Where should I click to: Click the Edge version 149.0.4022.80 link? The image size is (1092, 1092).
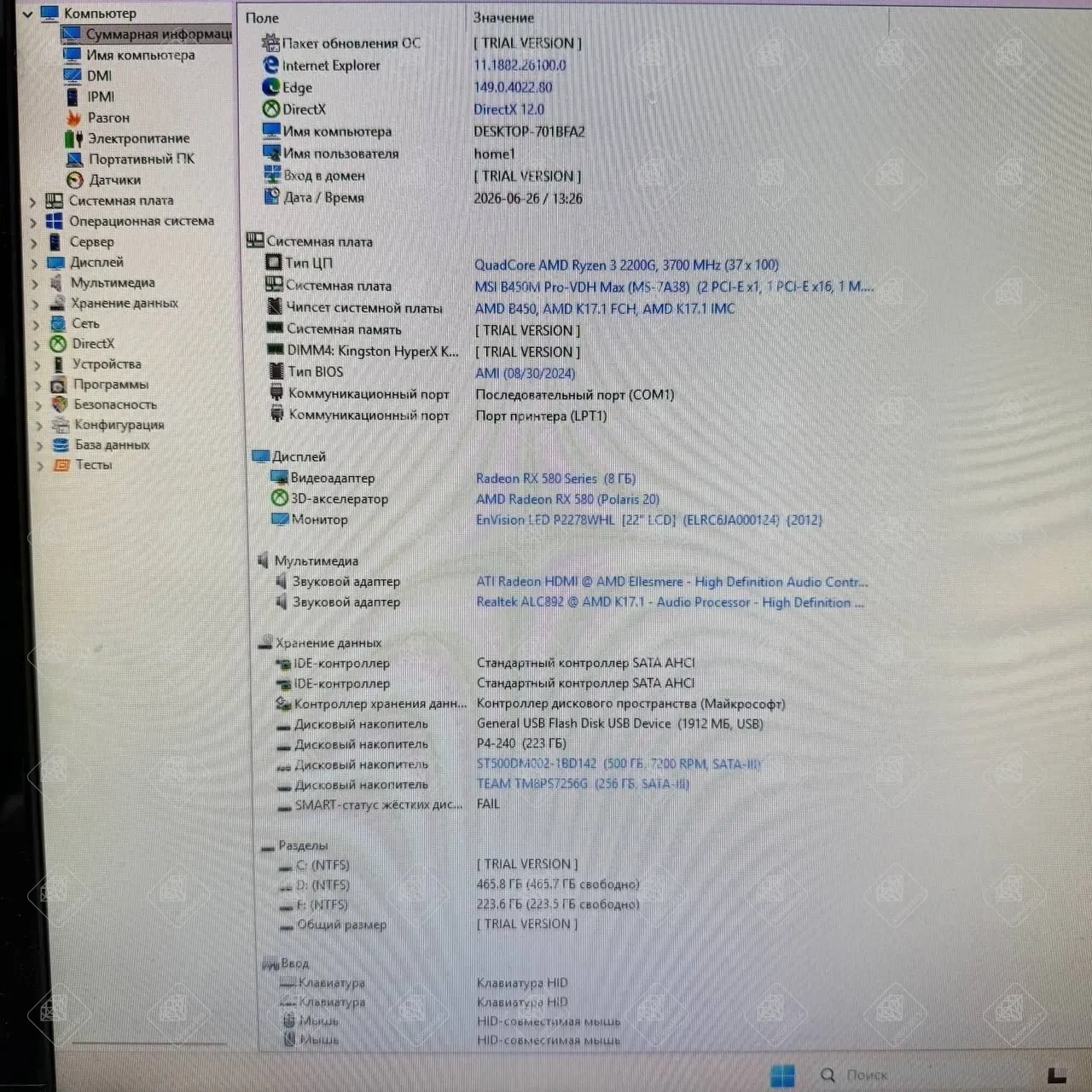[x=513, y=87]
